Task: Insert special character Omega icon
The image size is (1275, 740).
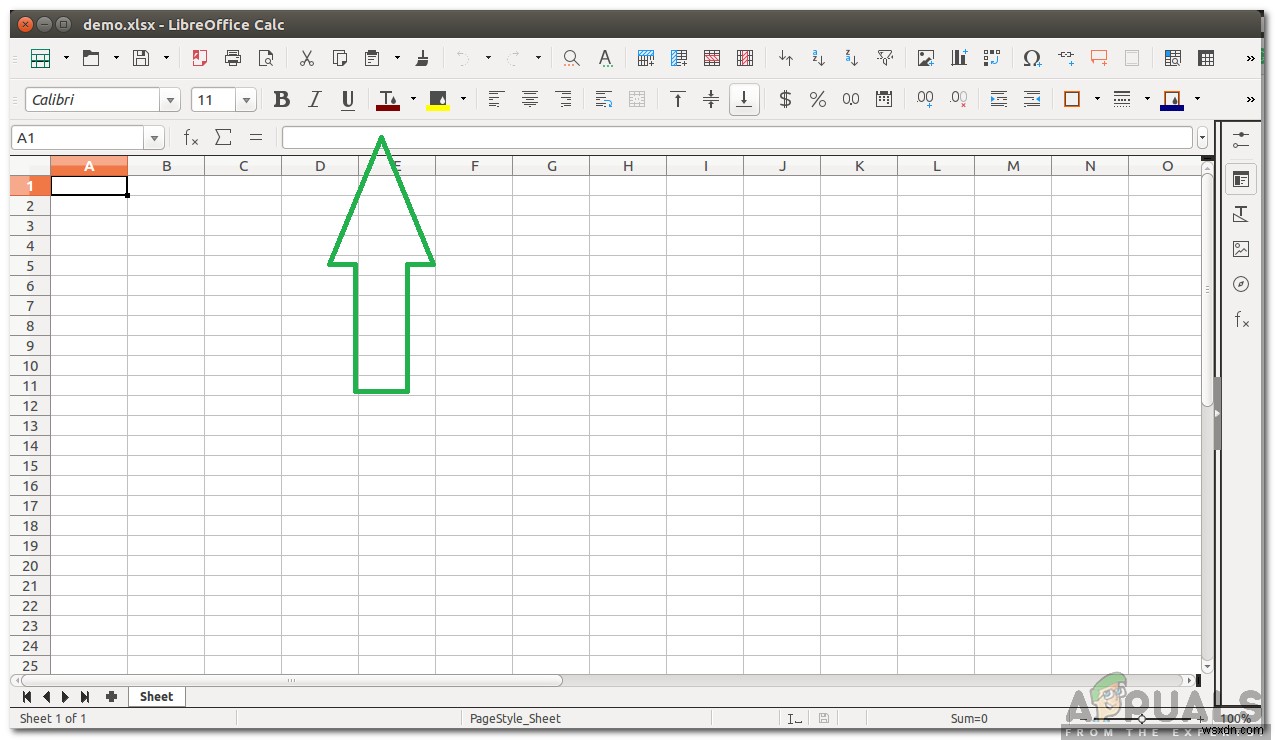Action: coord(1033,58)
